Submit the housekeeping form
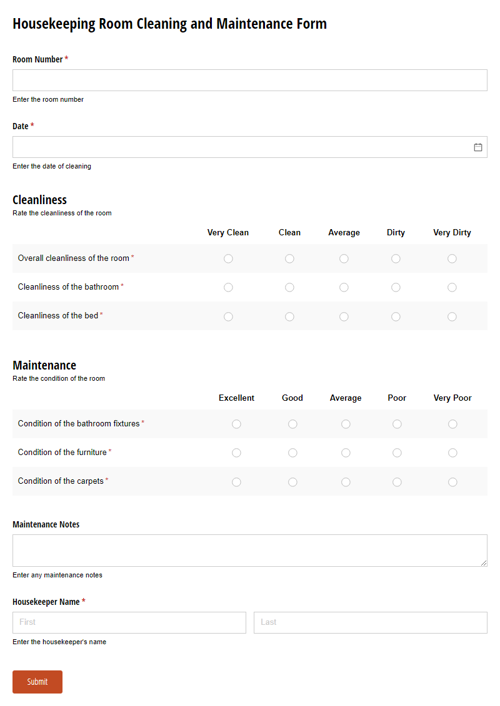 (x=37, y=682)
